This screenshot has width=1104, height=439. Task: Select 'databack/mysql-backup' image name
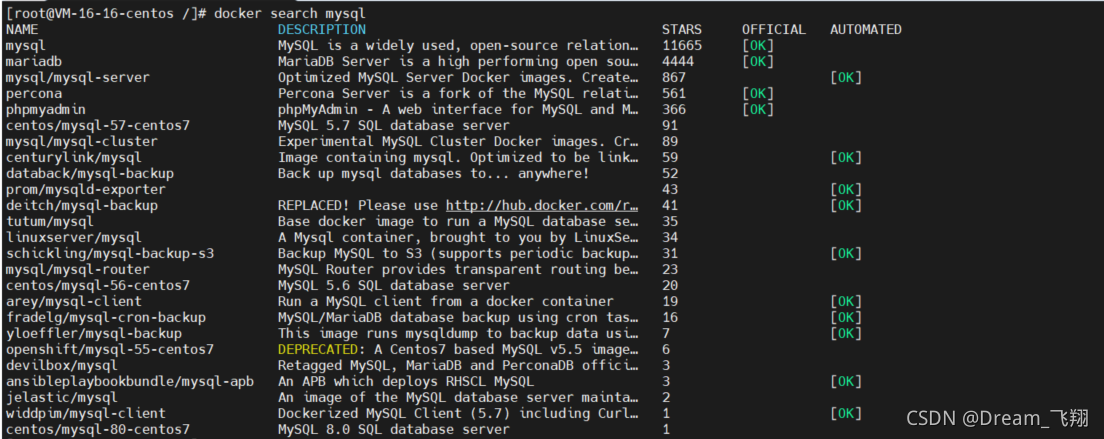coord(89,174)
